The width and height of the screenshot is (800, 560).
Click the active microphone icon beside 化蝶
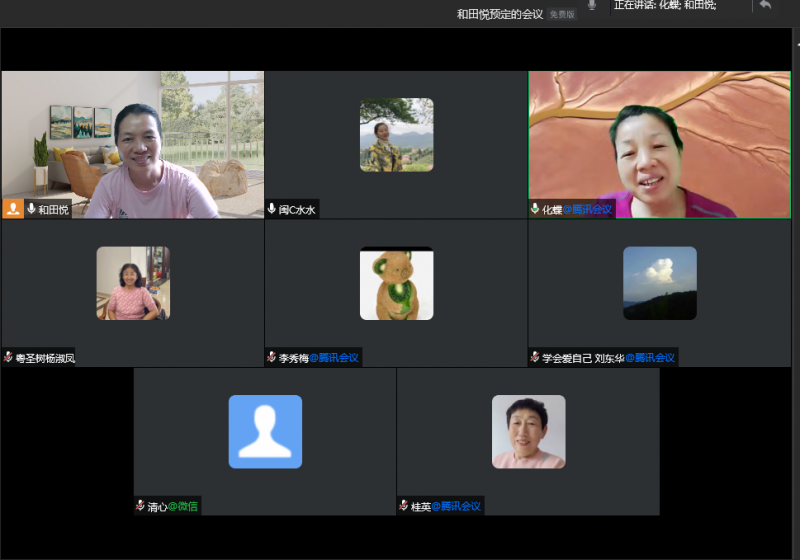point(535,209)
